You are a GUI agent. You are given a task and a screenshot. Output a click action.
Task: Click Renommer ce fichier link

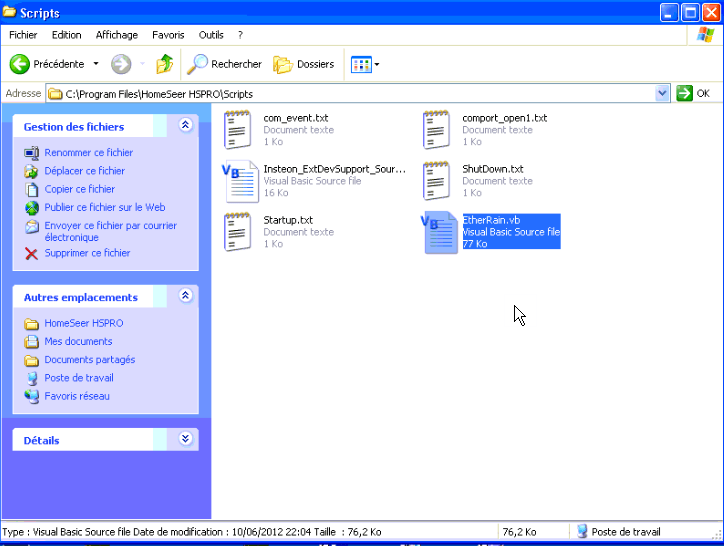(x=89, y=152)
